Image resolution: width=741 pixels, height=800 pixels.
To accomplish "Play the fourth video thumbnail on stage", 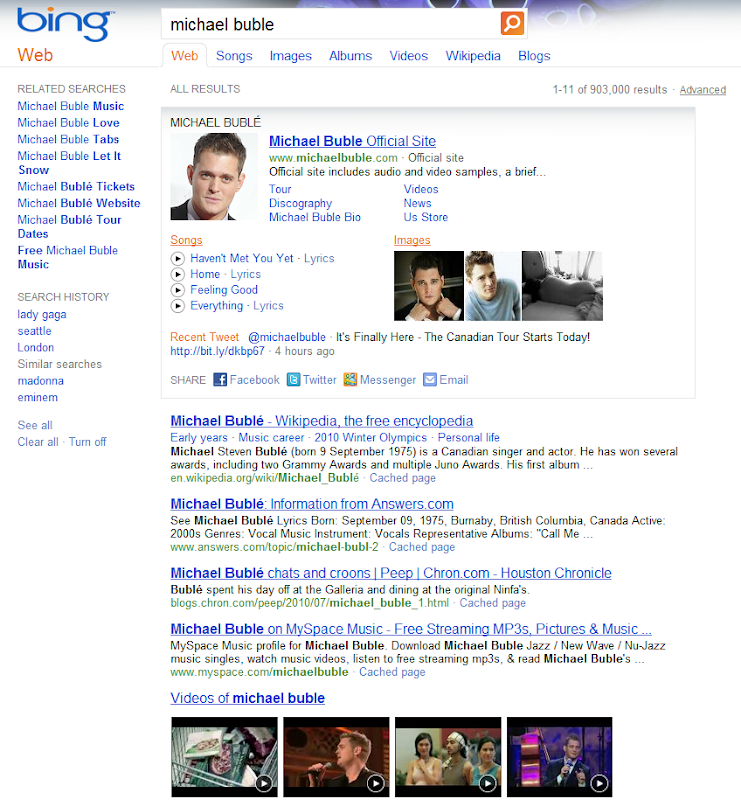I will 559,757.
